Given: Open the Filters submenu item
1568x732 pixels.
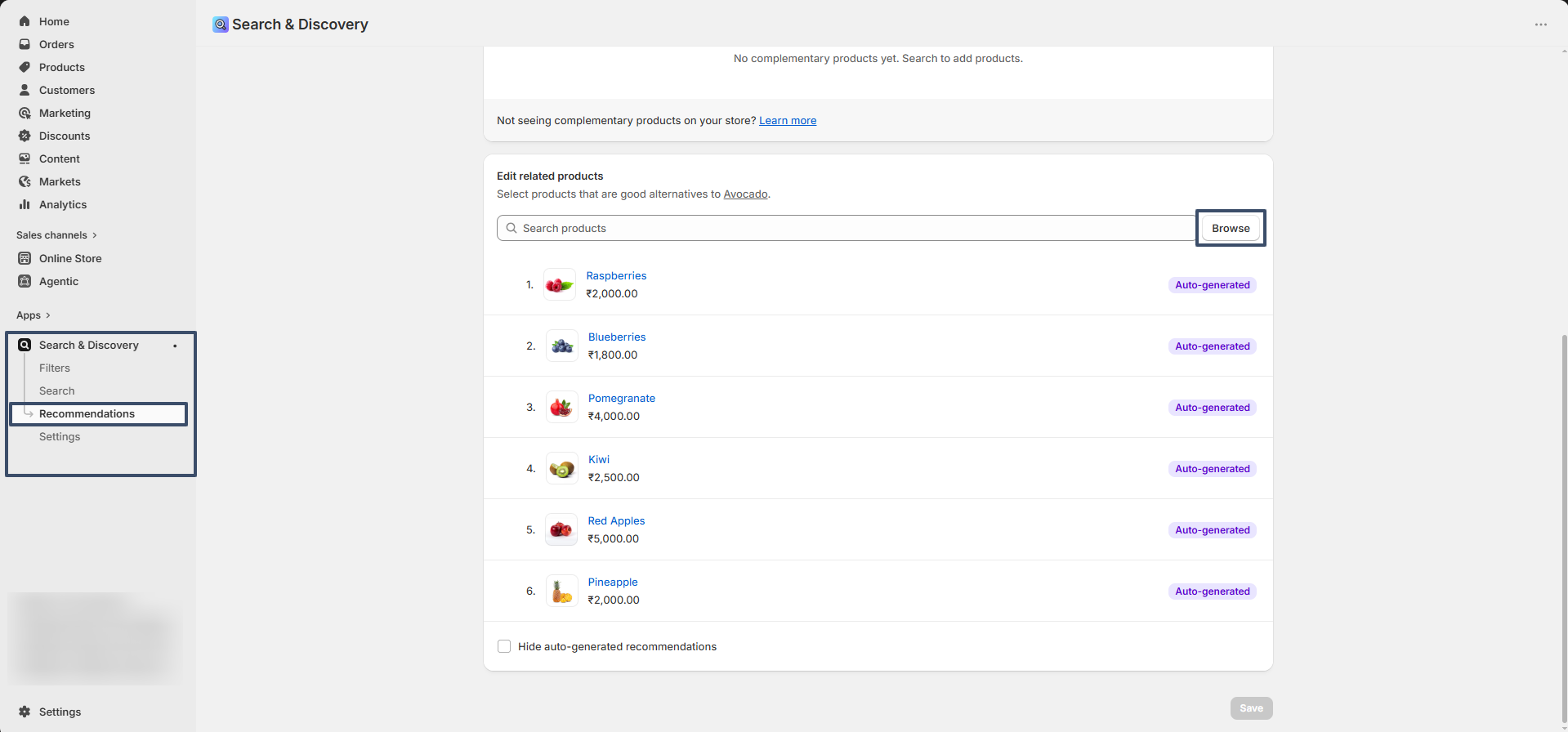Looking at the screenshot, I should (55, 368).
